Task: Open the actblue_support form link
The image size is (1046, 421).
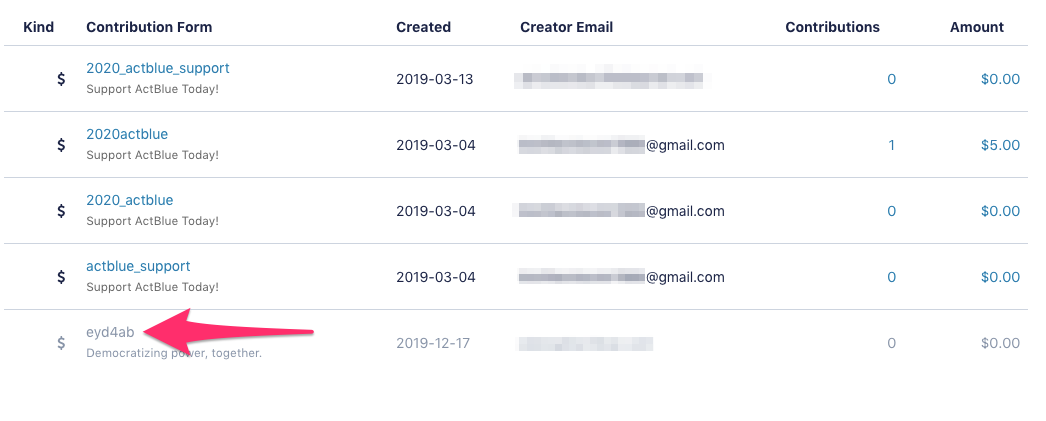Action: point(138,266)
